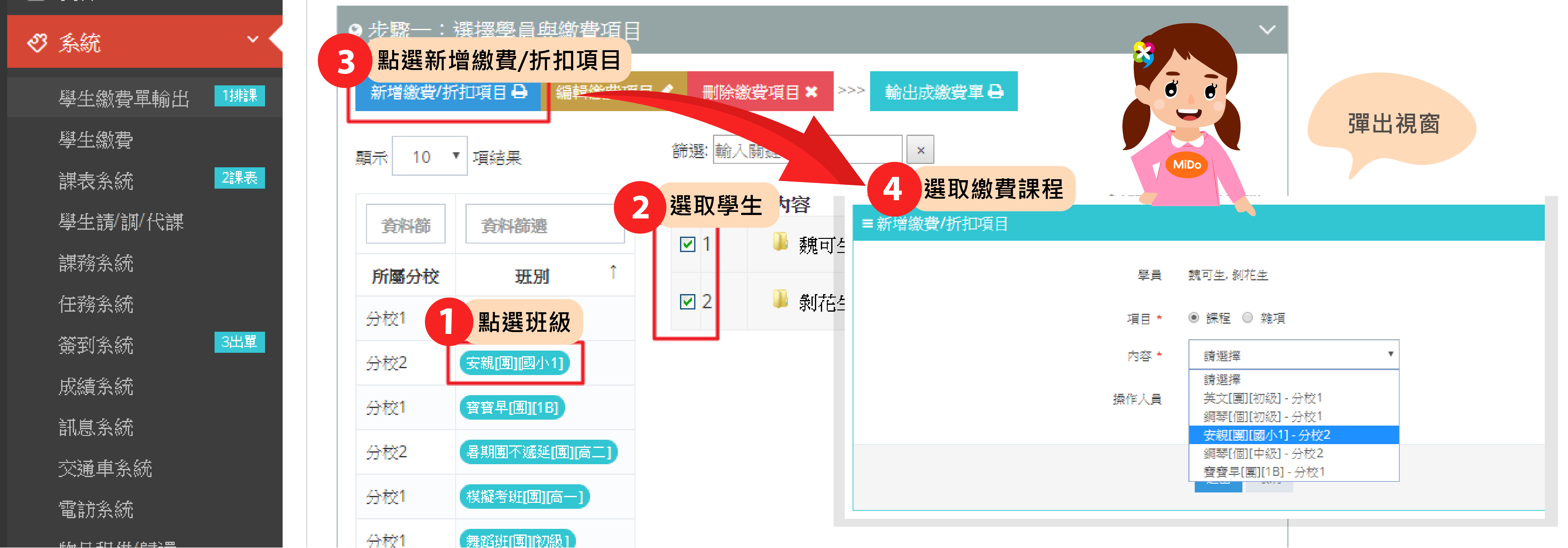Click the filter clear × button
The width and height of the screenshot is (1568, 548).
coord(920,150)
